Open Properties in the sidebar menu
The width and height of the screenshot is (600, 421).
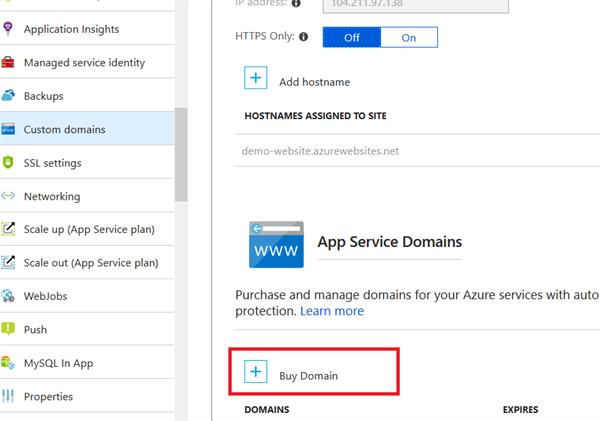click(48, 396)
